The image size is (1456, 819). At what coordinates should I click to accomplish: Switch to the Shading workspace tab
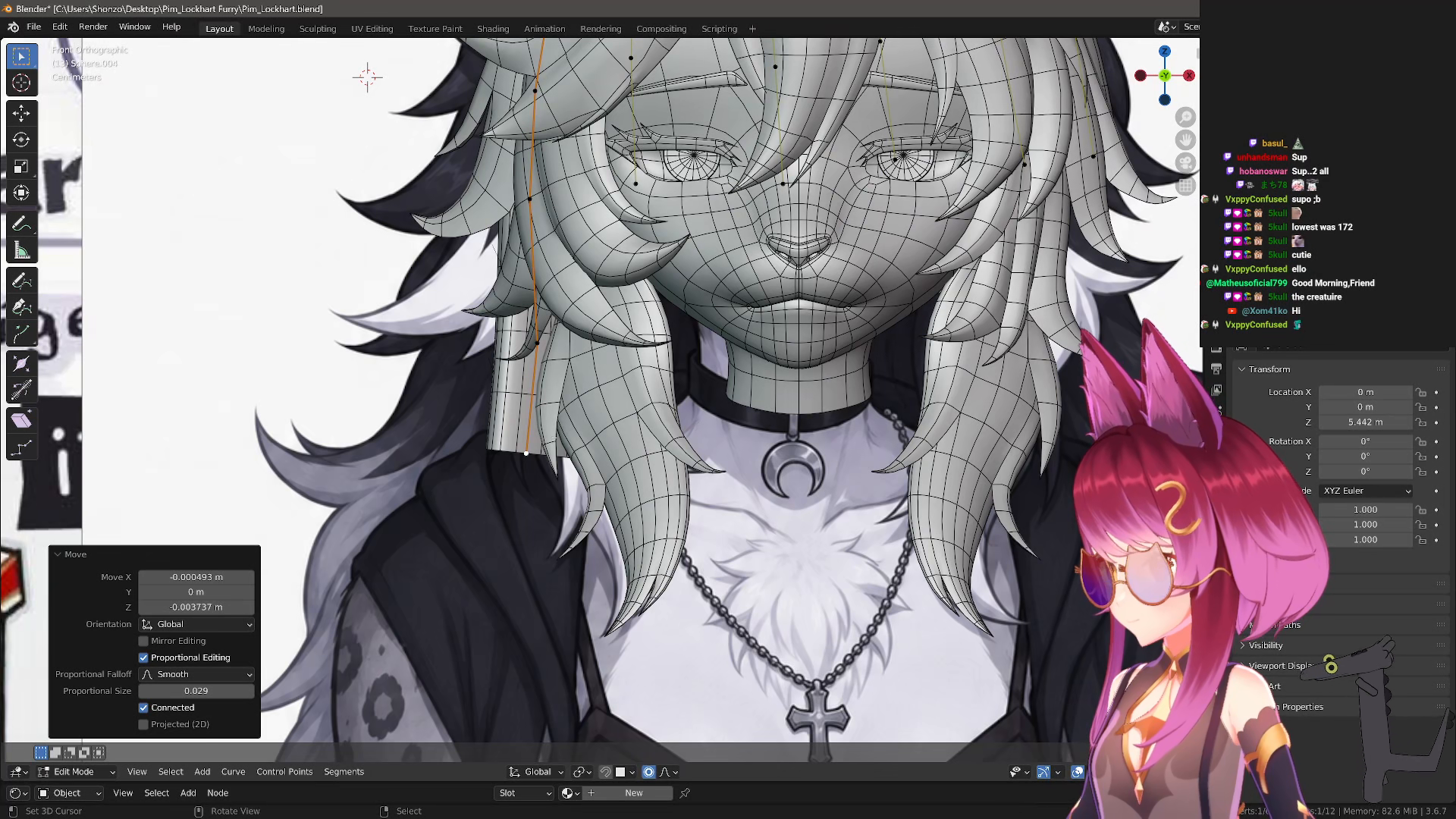(493, 29)
